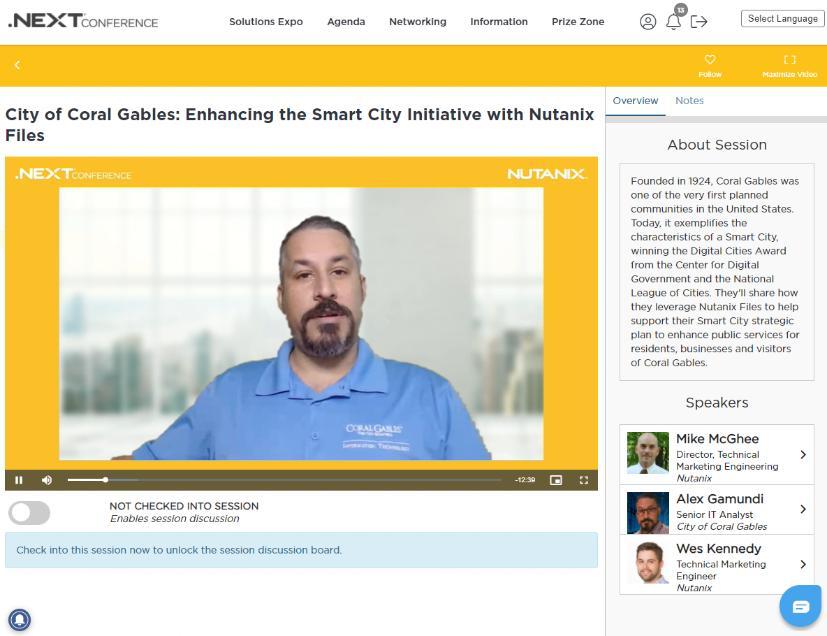This screenshot has height=636, width=827.
Task: Switch to the Notes tab
Action: [689, 100]
